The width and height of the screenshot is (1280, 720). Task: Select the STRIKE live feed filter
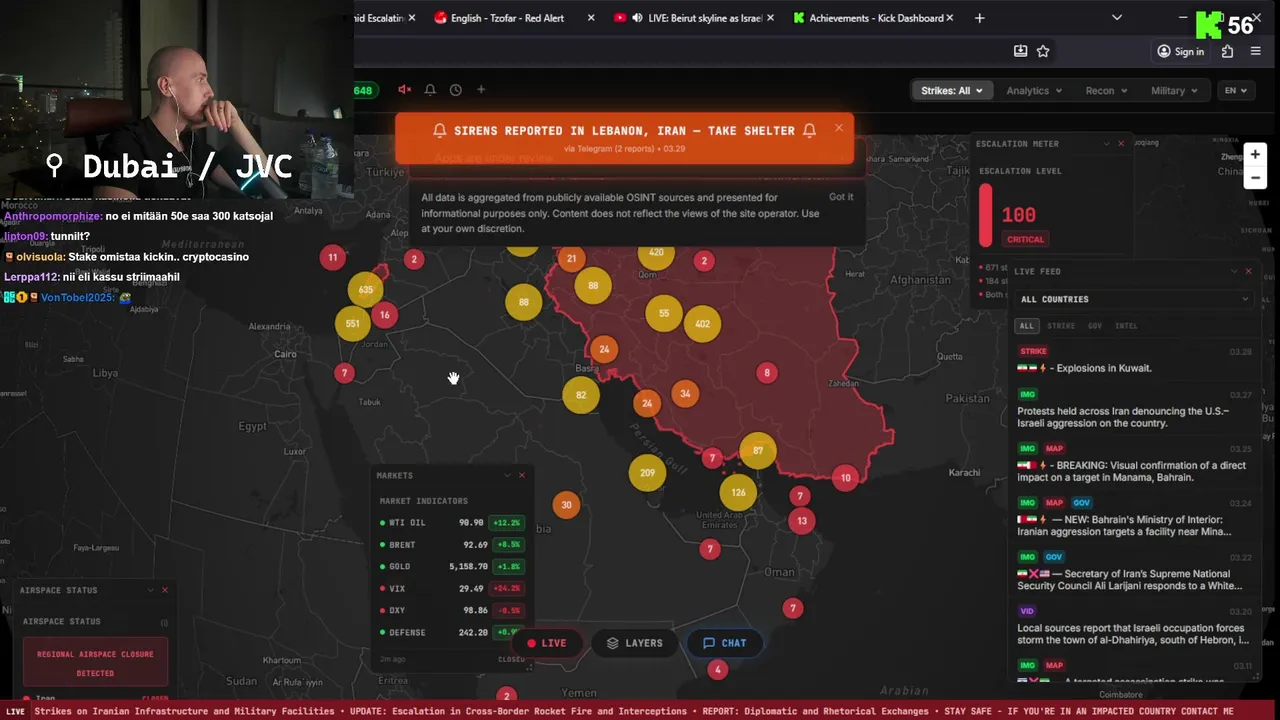(x=1061, y=326)
